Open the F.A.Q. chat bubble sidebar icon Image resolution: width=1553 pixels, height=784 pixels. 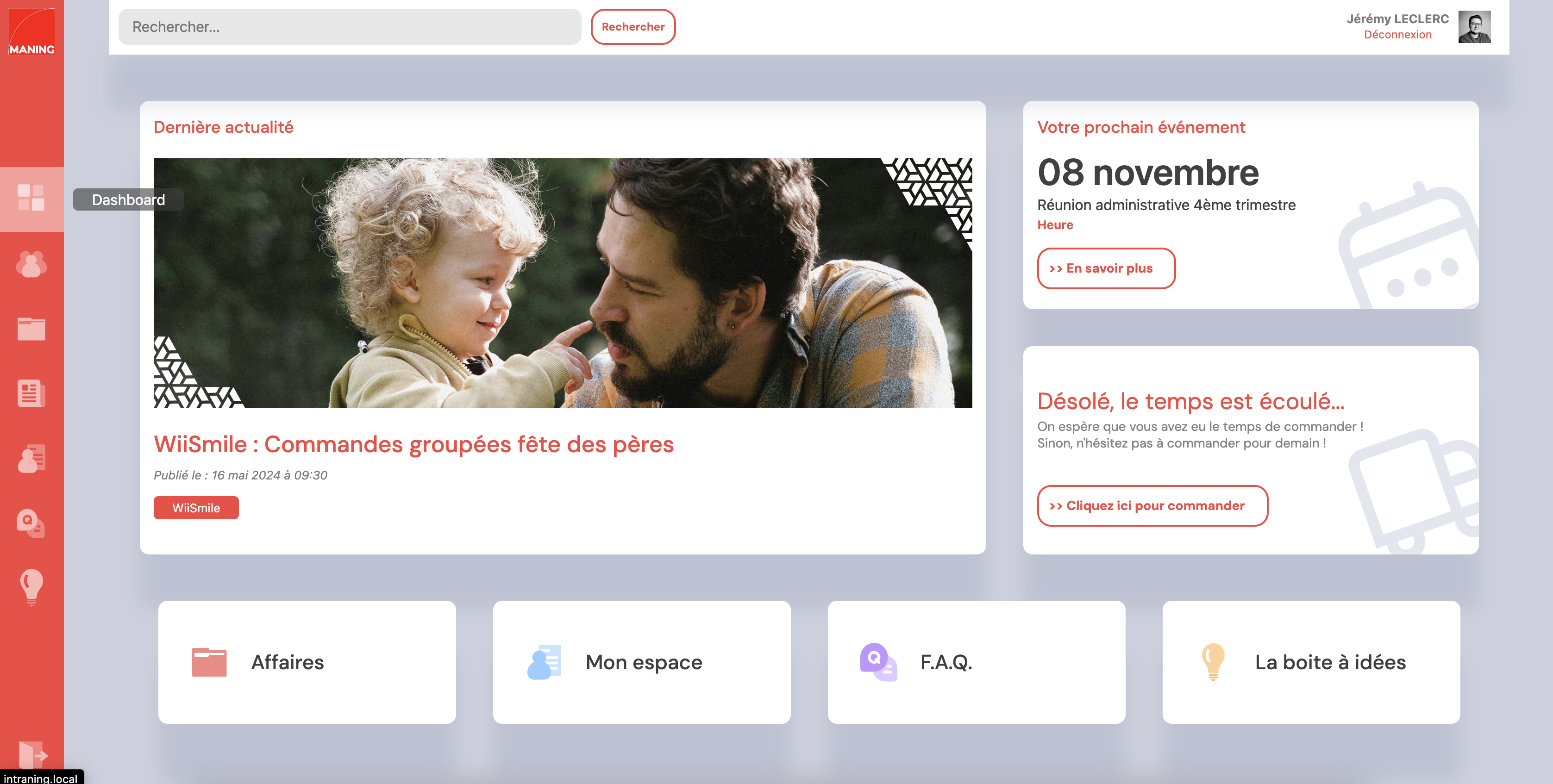point(31,523)
